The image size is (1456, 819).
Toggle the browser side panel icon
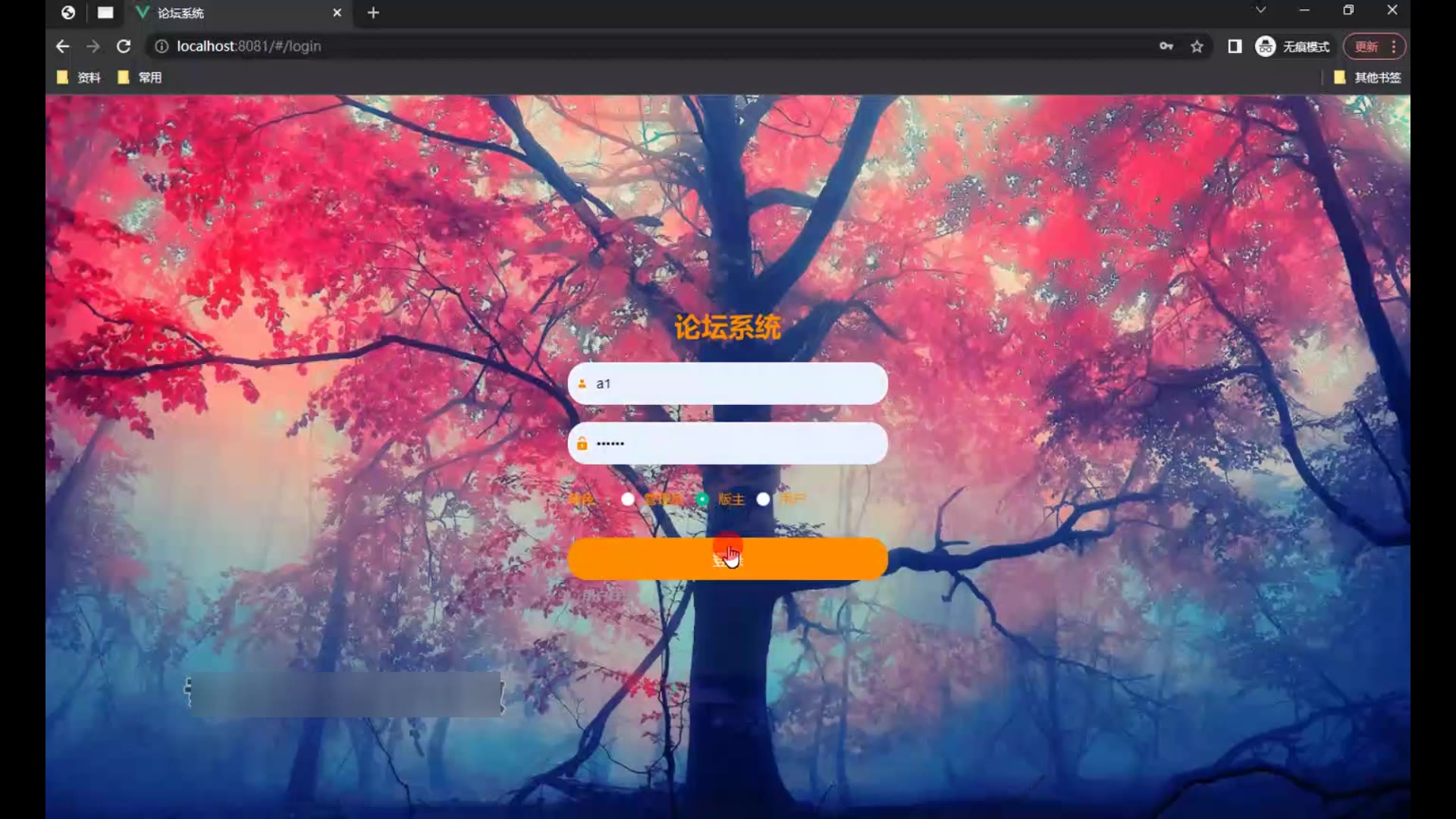click(x=1235, y=46)
